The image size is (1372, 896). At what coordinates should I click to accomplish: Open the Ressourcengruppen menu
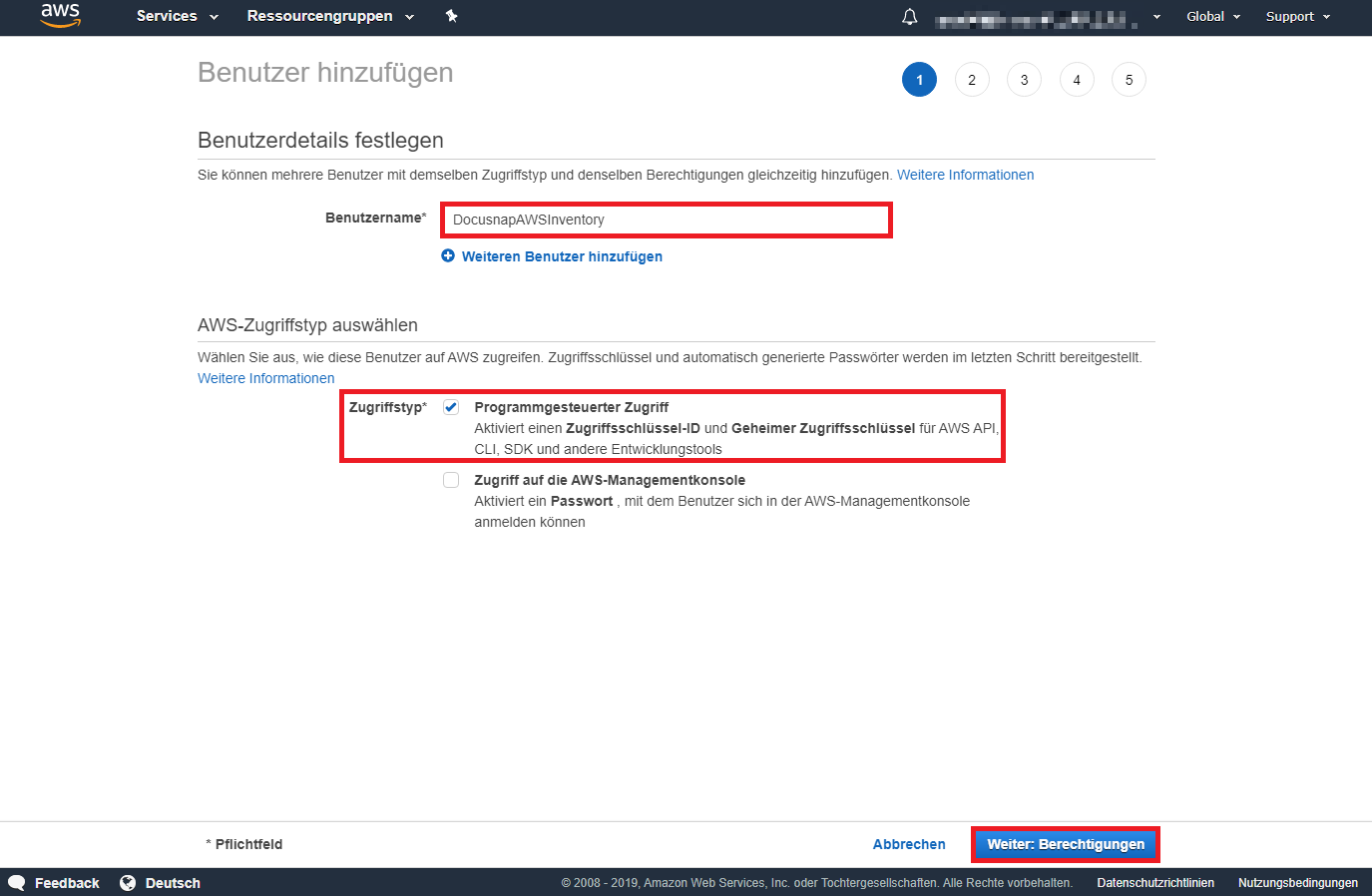[x=330, y=16]
